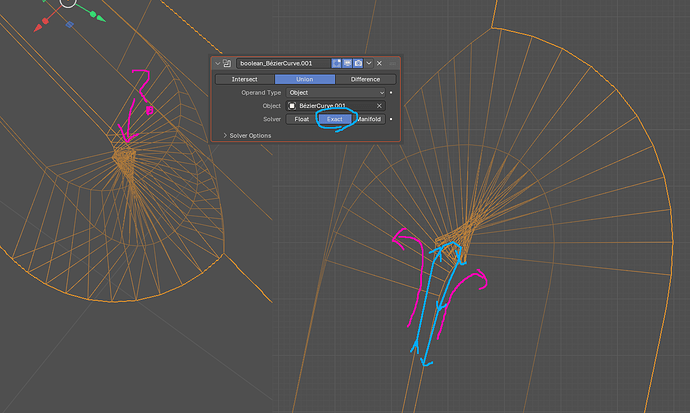
Task: Remove the boolean modifier with X
Action: coord(379,63)
